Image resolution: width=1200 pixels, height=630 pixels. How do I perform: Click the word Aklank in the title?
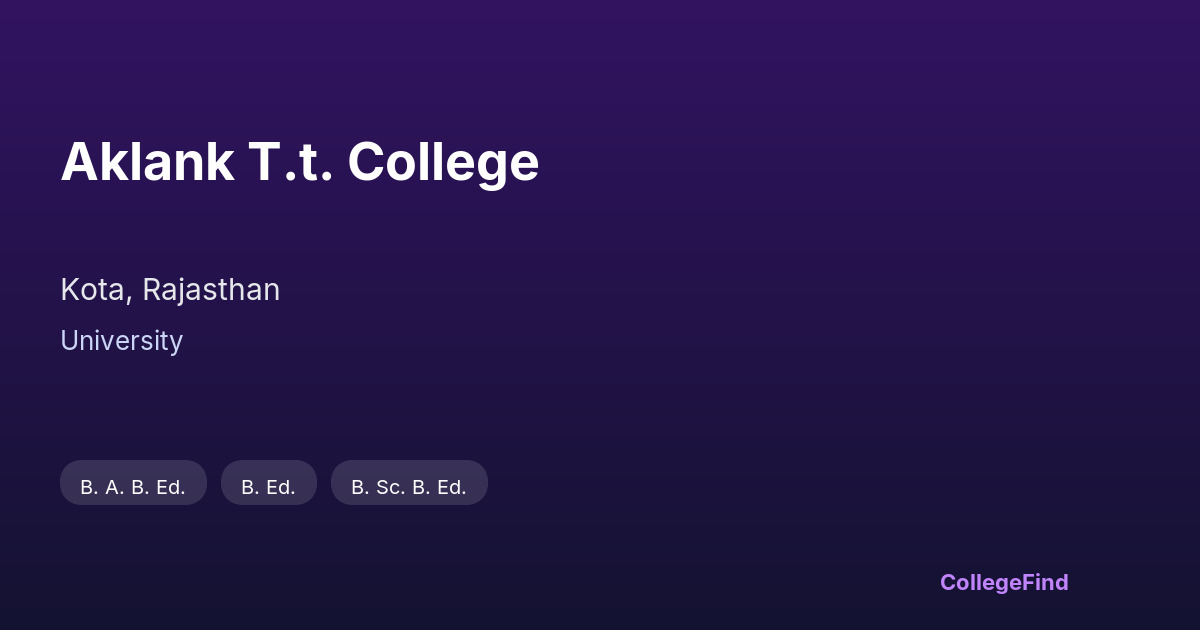click(147, 162)
